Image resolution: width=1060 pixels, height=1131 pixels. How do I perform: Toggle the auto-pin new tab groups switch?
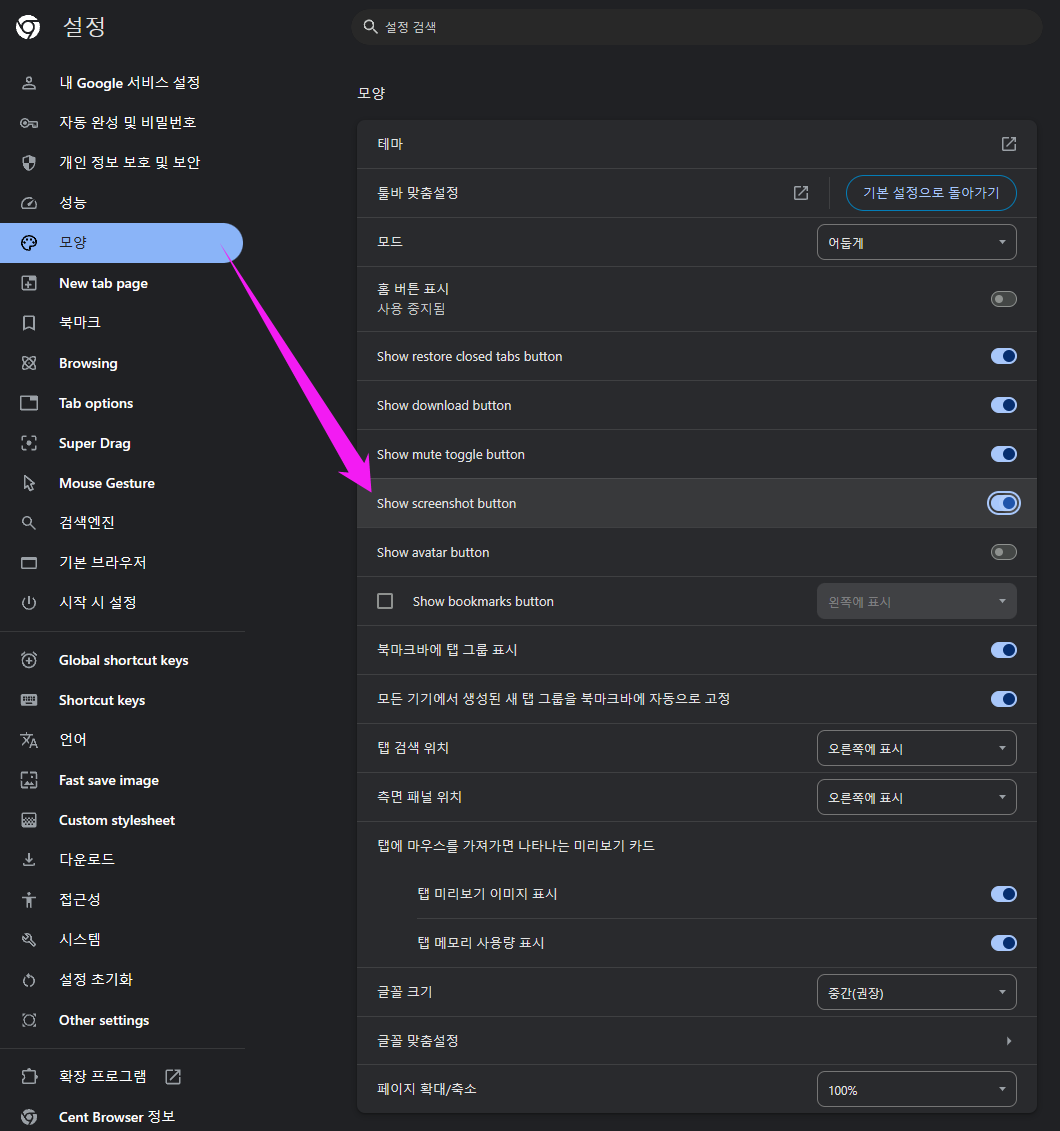(1003, 699)
